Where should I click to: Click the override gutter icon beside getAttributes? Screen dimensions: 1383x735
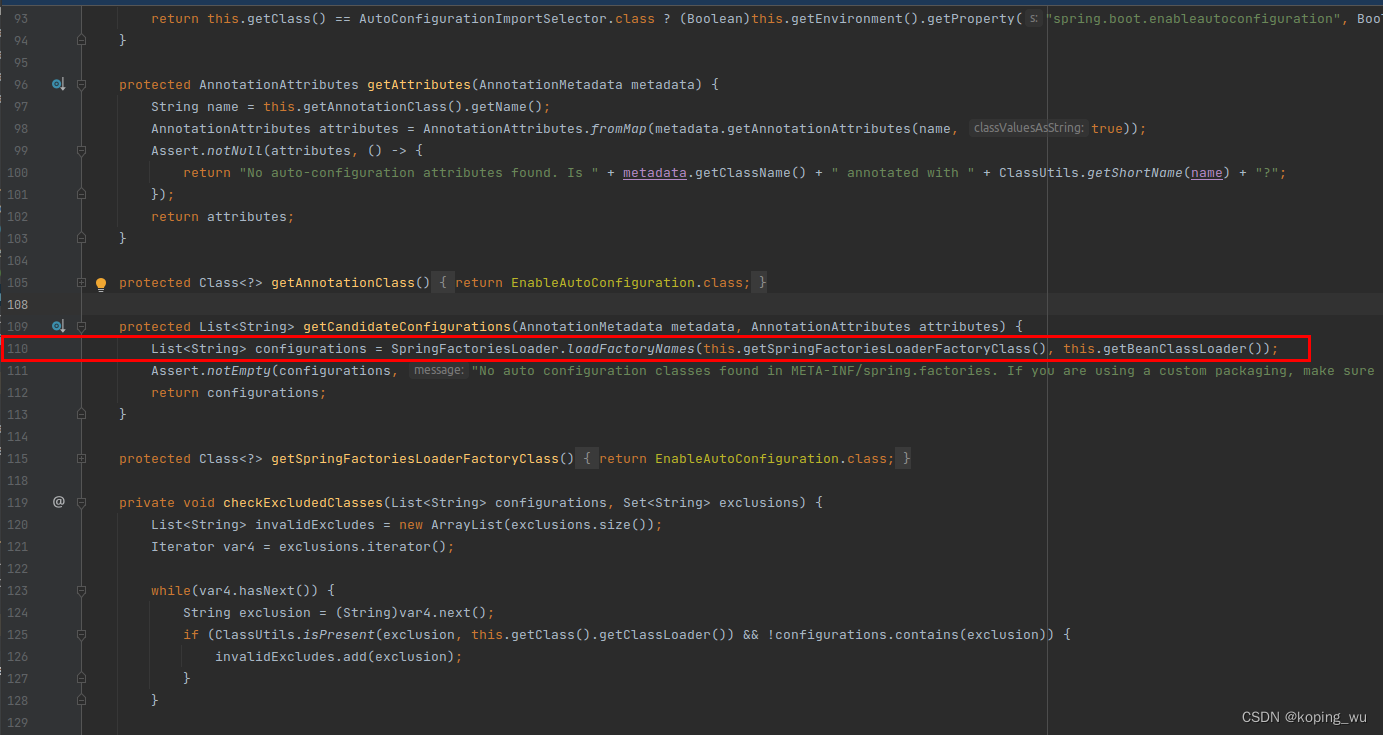[x=58, y=85]
